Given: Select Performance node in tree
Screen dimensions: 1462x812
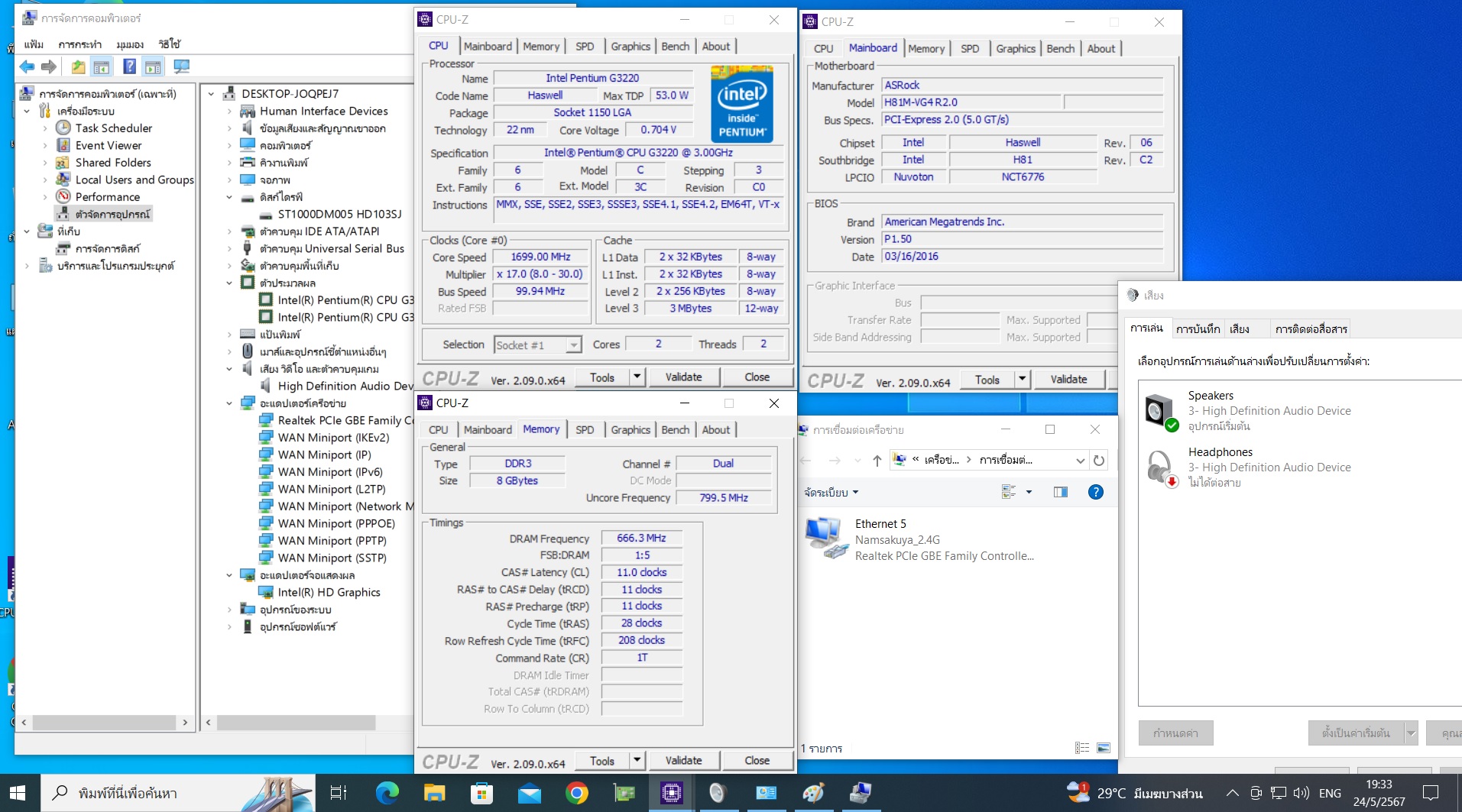Looking at the screenshot, I should pyautogui.click(x=108, y=197).
